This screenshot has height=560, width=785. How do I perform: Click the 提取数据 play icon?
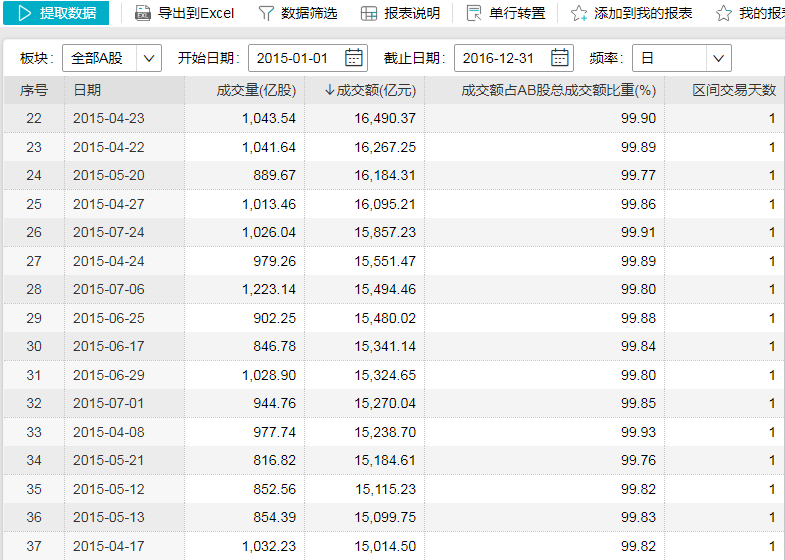click(x=24, y=13)
